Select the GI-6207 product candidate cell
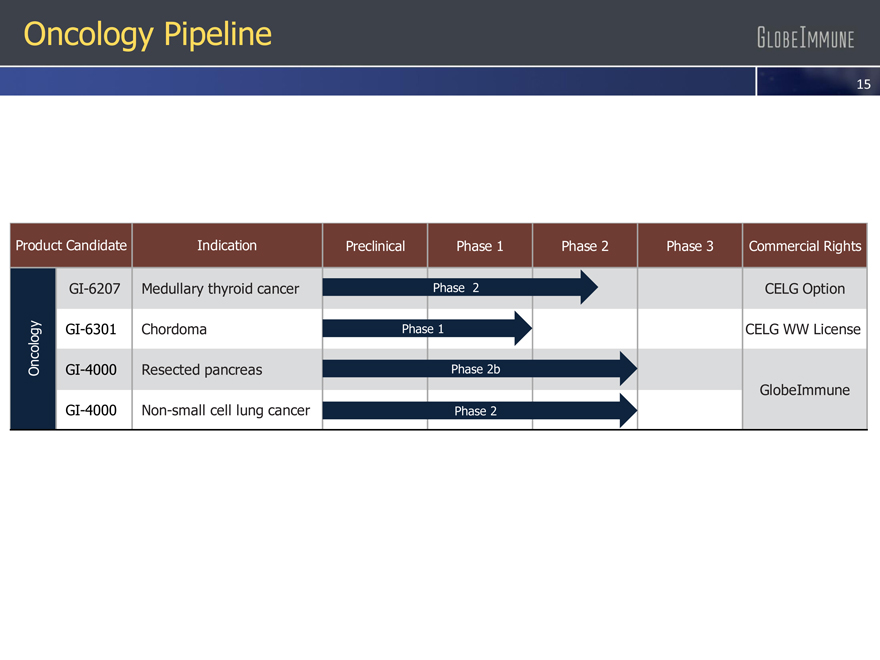This screenshot has width=880, height=660. pyautogui.click(x=95, y=289)
